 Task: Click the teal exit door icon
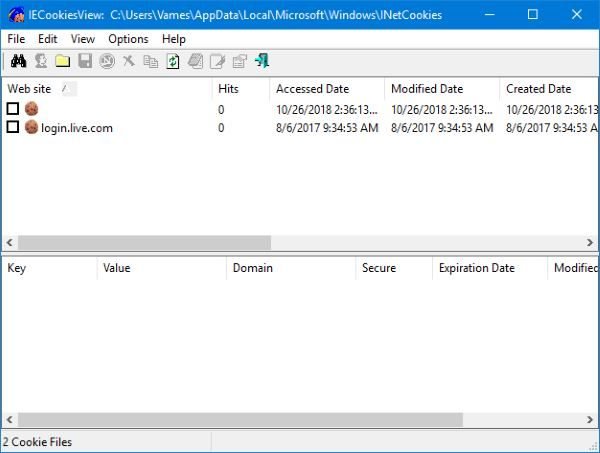tap(262, 61)
